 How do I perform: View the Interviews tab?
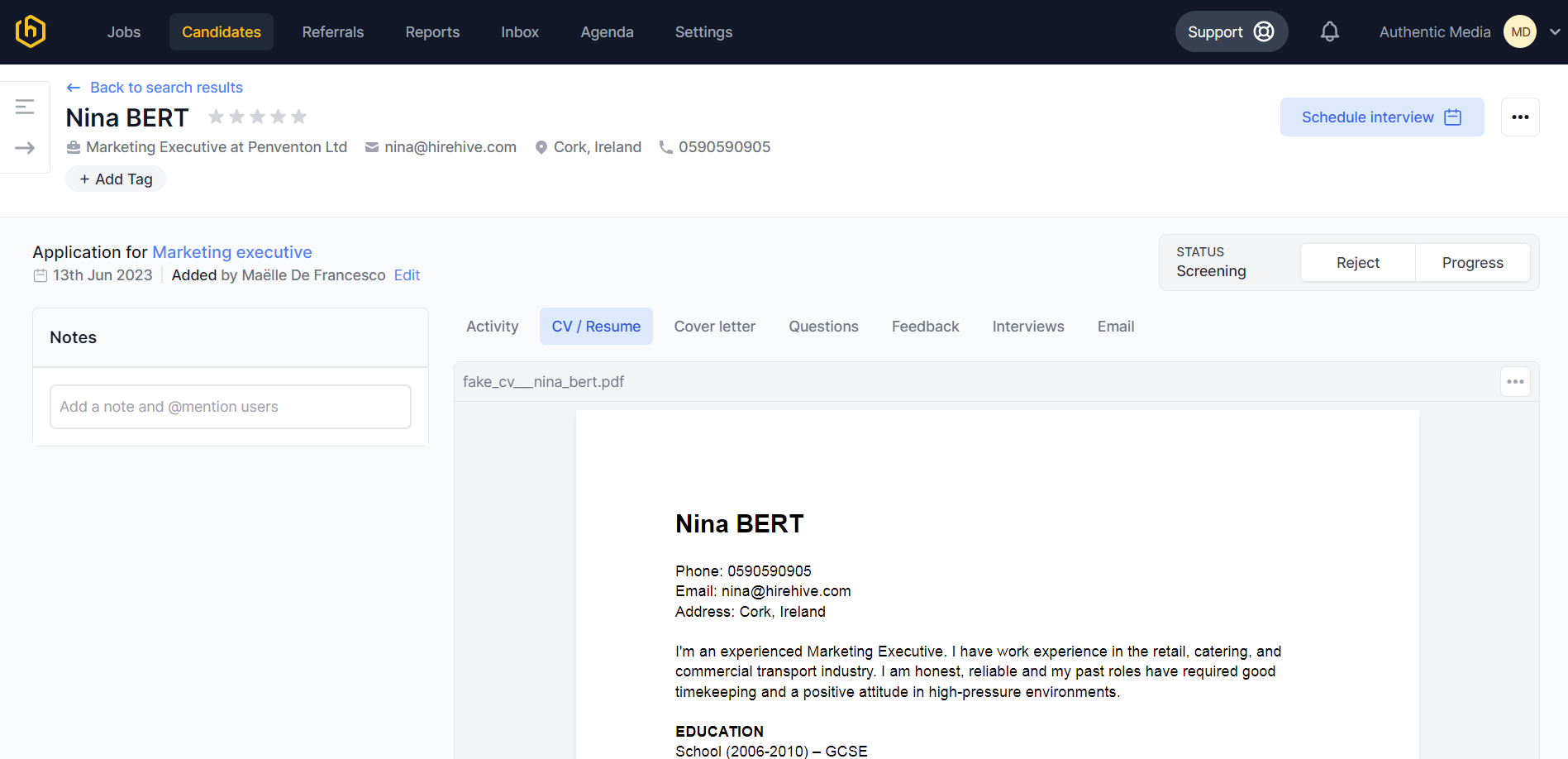[1028, 327]
